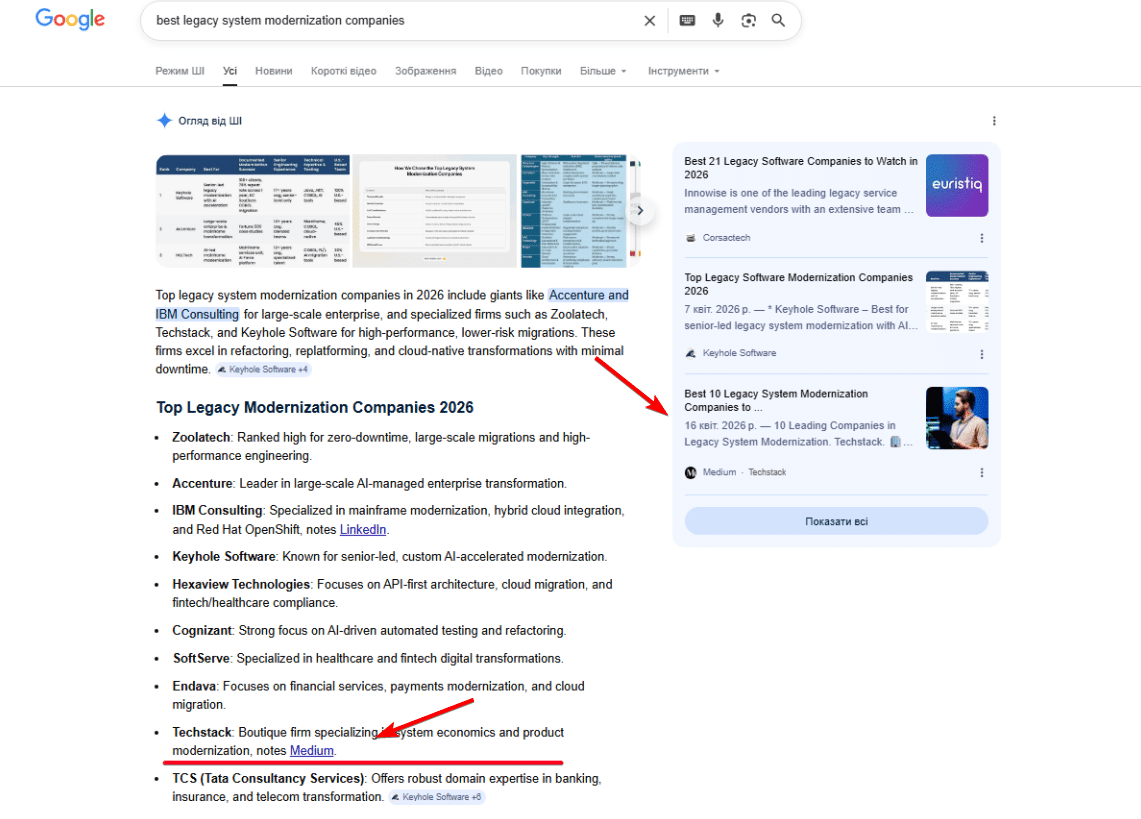
Task: Click the Keyhole Software +8 source chip
Action: 437,797
